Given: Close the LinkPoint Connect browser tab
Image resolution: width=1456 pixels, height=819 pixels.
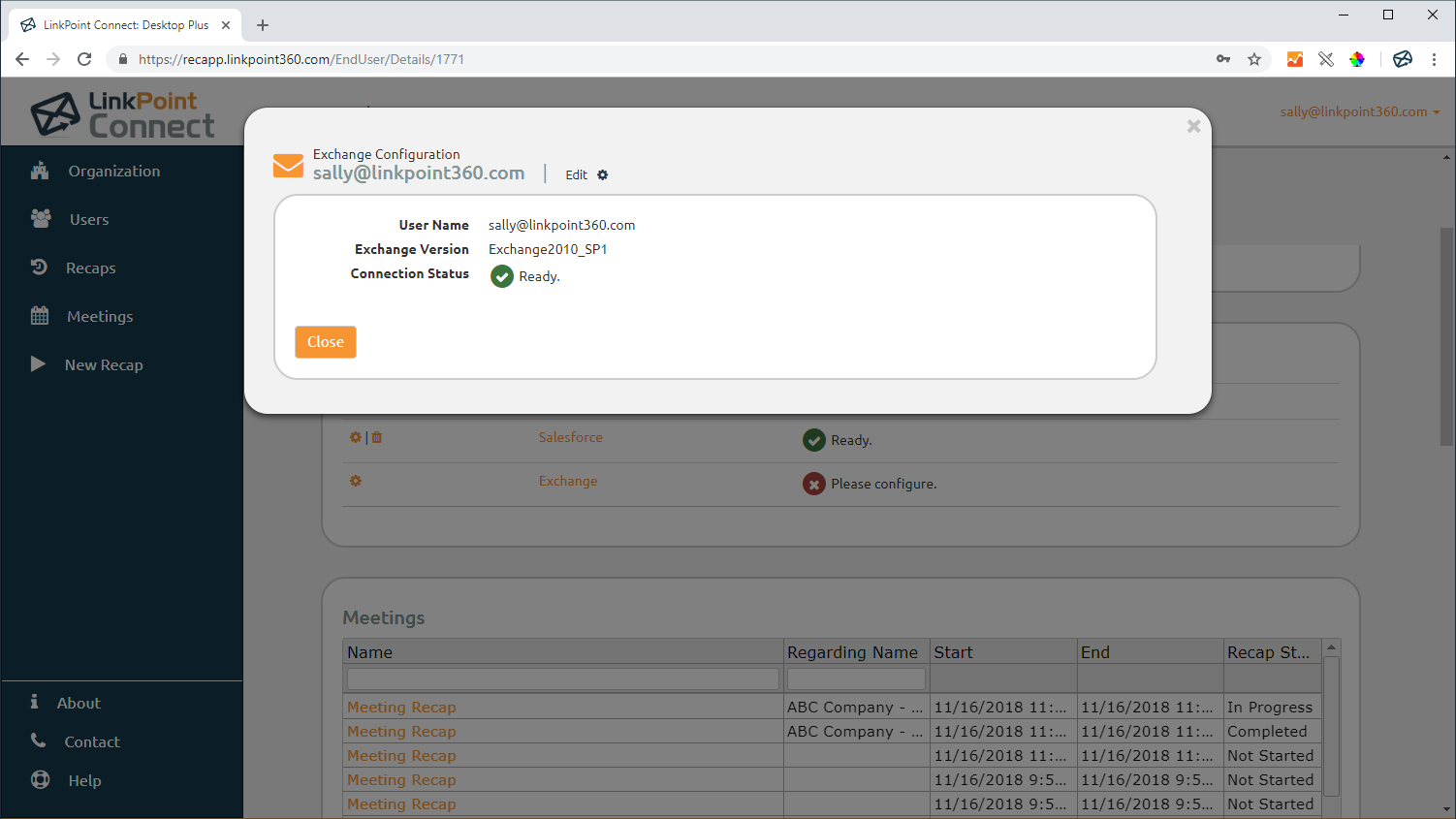Looking at the screenshot, I should (226, 25).
